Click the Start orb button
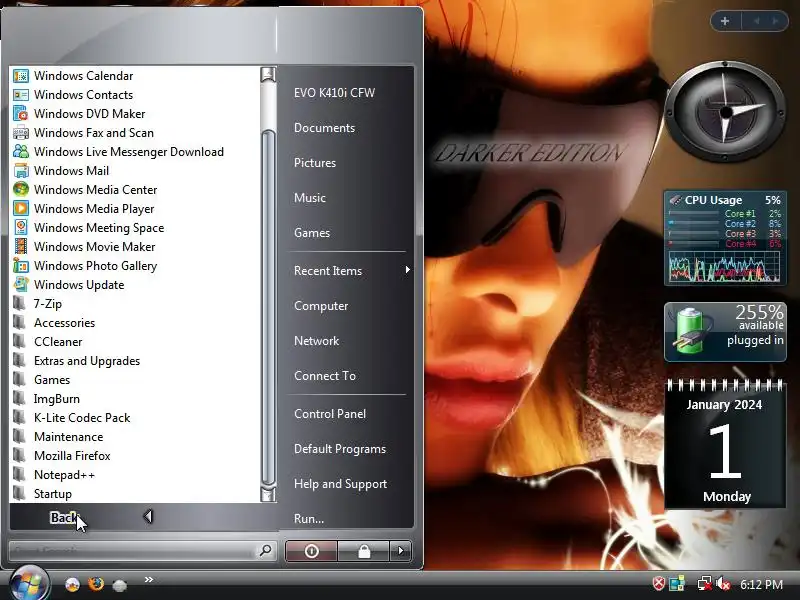 28,583
